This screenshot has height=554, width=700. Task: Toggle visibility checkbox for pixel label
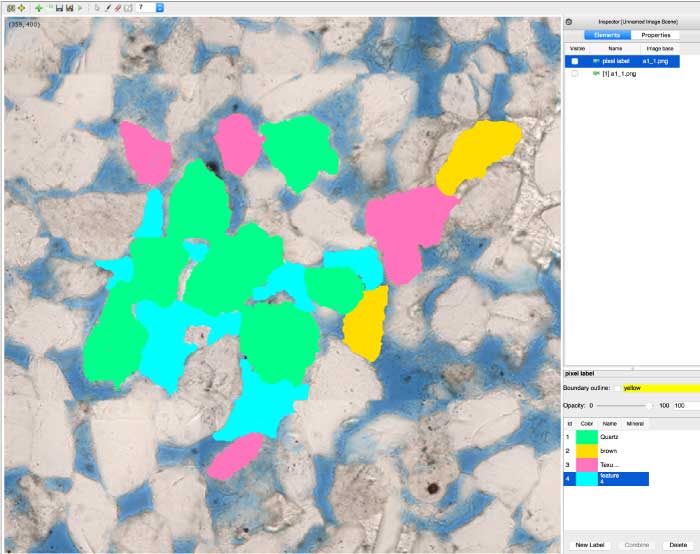(x=575, y=61)
